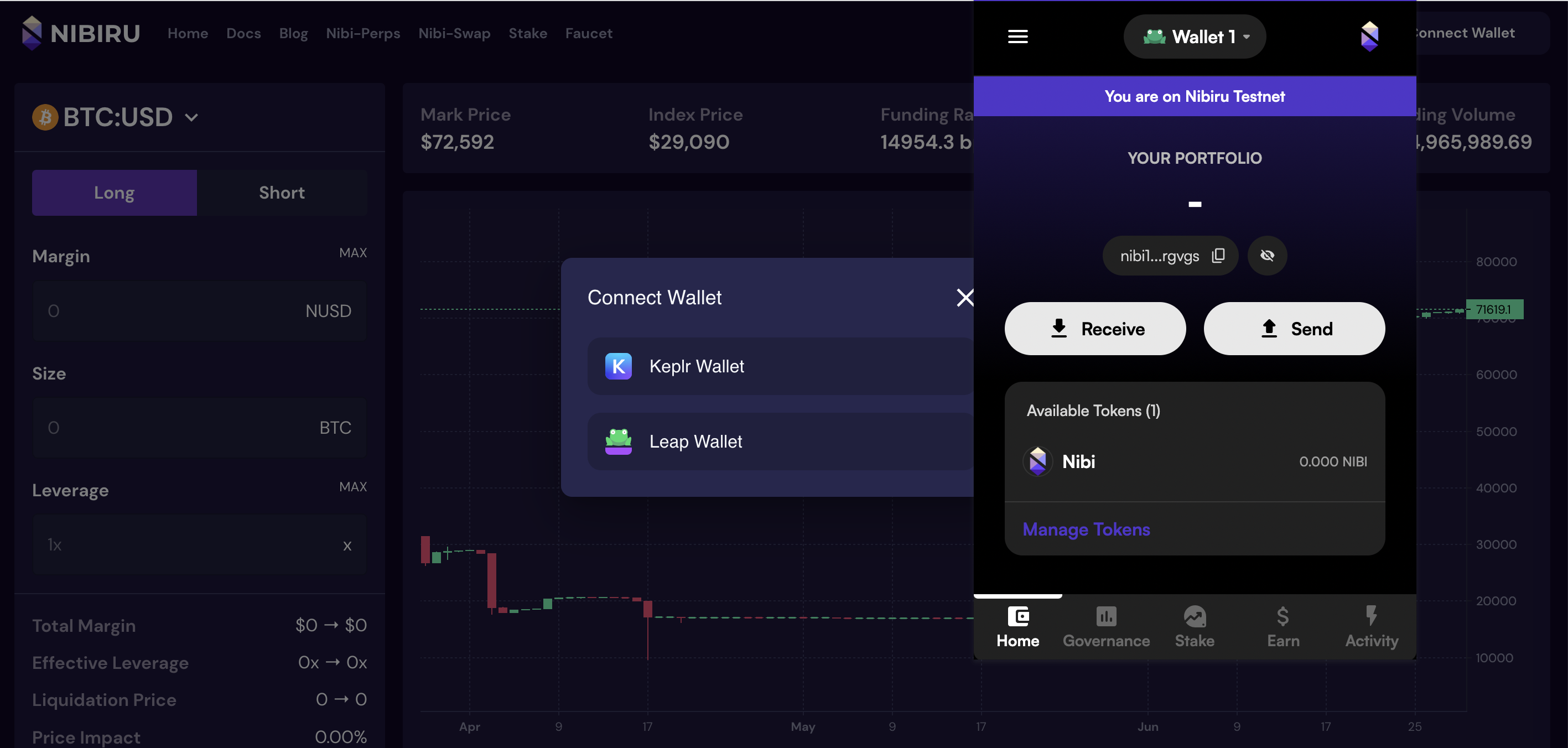The width and height of the screenshot is (1568, 748).
Task: Click the Leap Wallet frog icon
Action: pos(619,441)
